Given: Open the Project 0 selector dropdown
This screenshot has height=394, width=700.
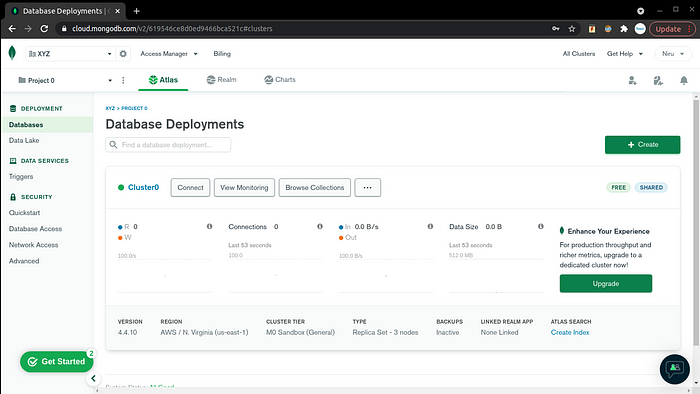Looking at the screenshot, I should (x=65, y=80).
